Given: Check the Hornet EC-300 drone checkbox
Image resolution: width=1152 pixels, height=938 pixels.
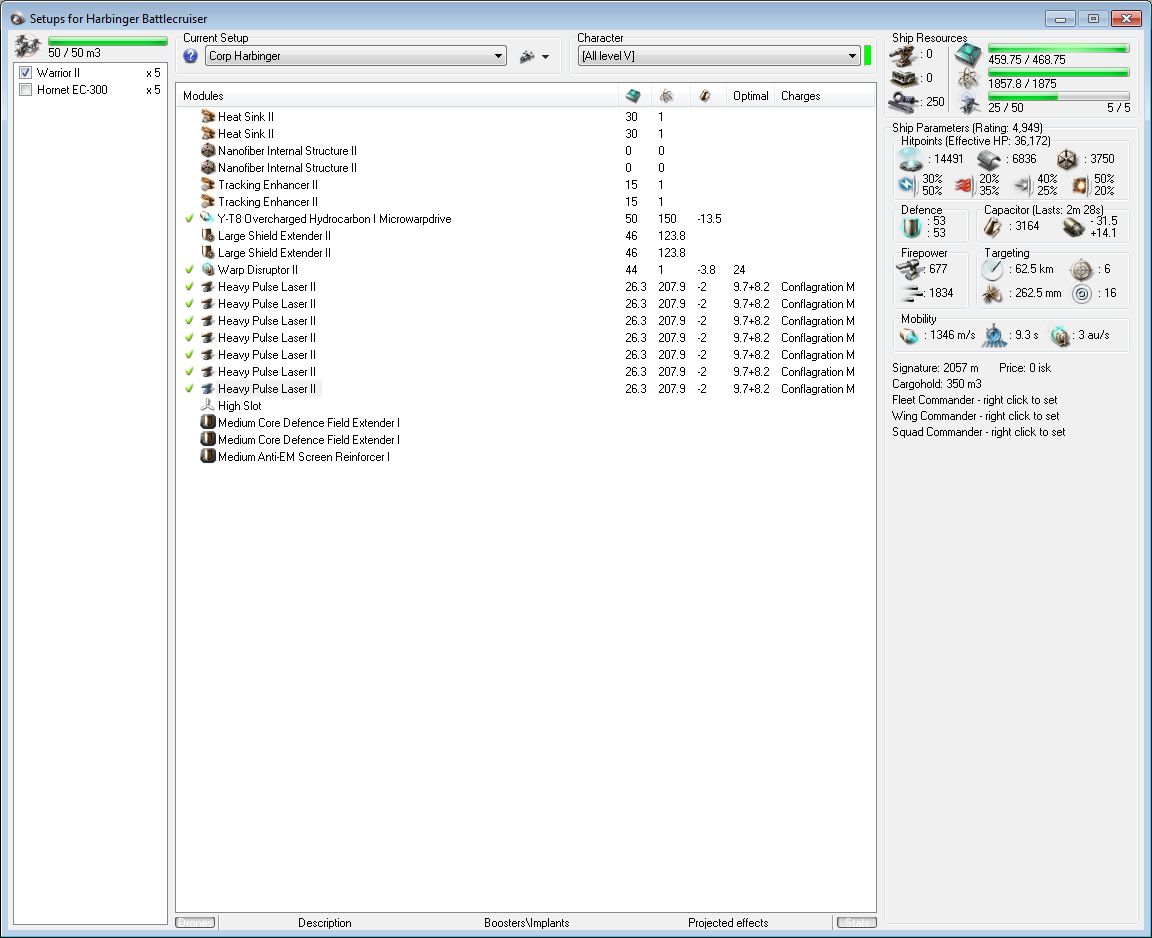Looking at the screenshot, I should tap(26, 90).
